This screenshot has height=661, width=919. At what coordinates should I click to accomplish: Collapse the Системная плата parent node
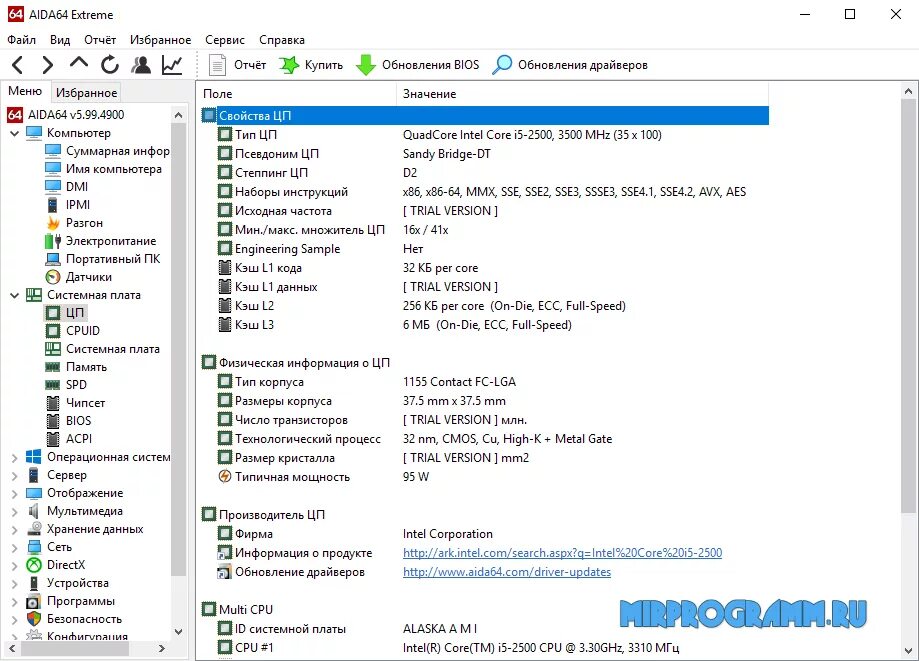(x=15, y=295)
